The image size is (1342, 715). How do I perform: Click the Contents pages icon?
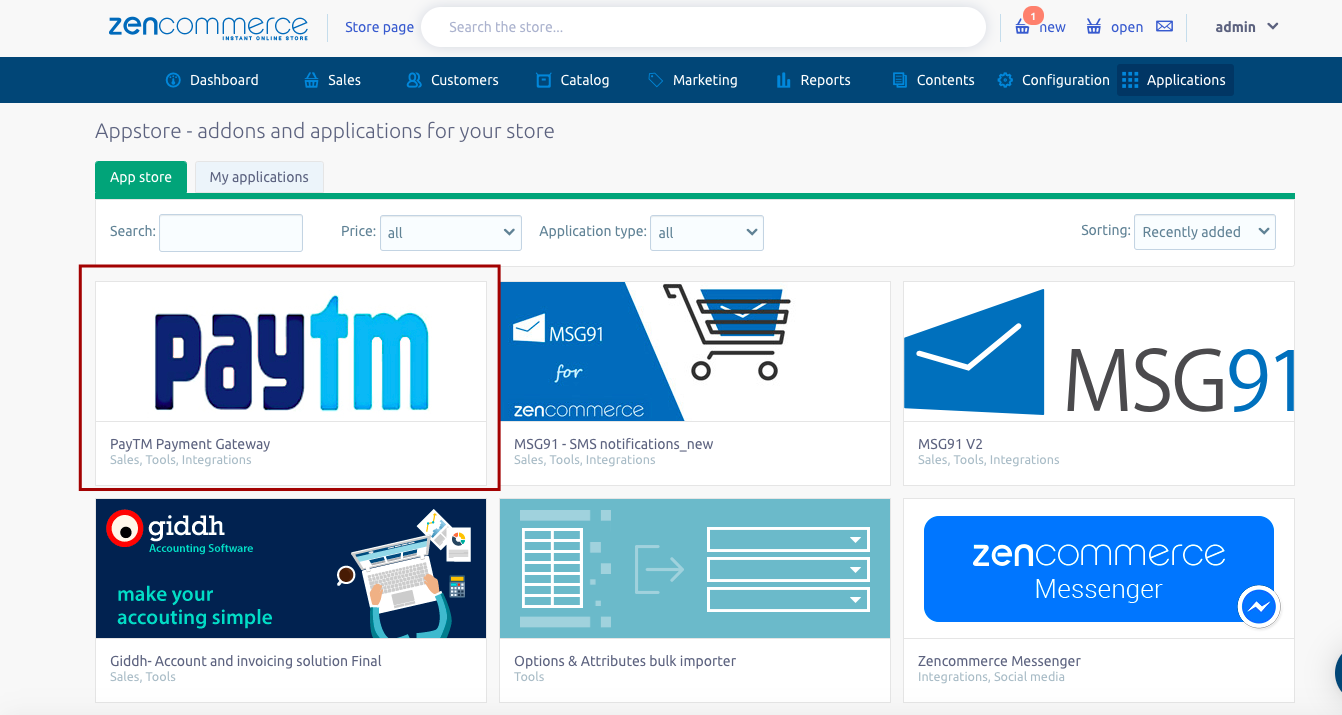click(900, 80)
